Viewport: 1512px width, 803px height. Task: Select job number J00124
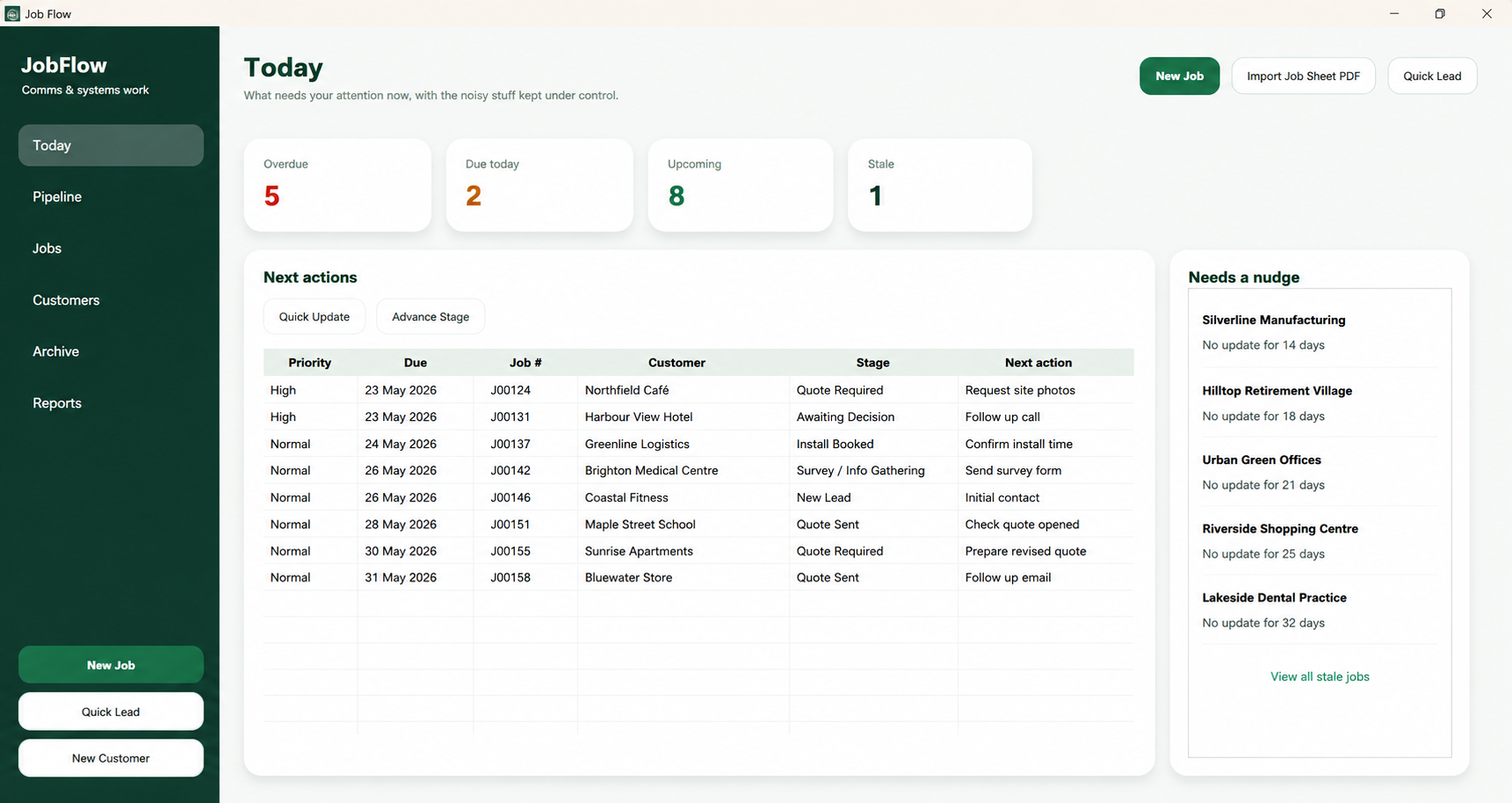[x=510, y=390]
